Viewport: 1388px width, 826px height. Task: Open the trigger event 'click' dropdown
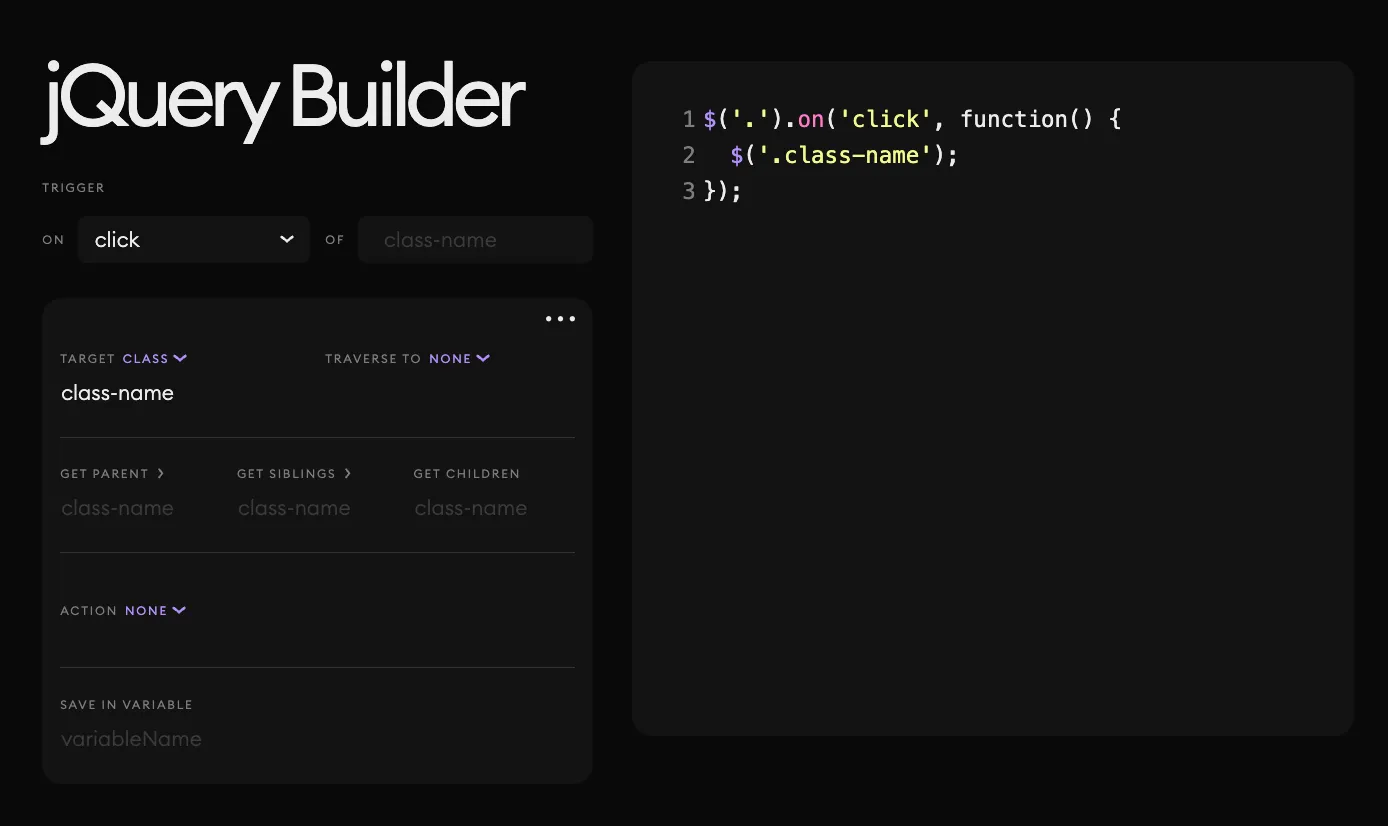194,240
